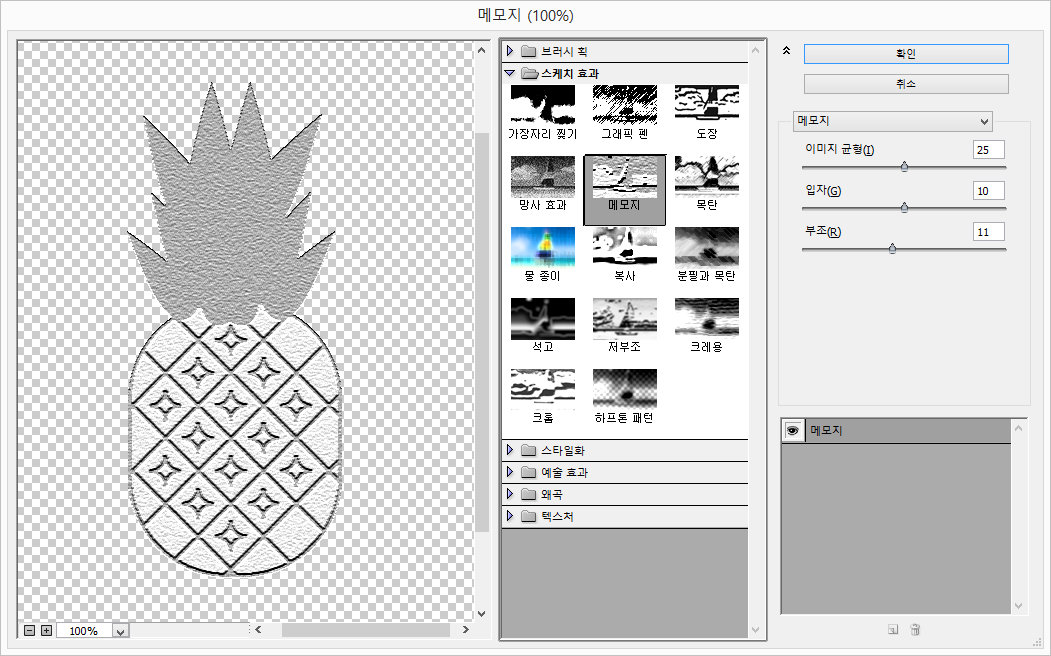Screen dimensions: 1051x656
Task: Expand the 브러시 획 filter folder
Action: pos(510,51)
